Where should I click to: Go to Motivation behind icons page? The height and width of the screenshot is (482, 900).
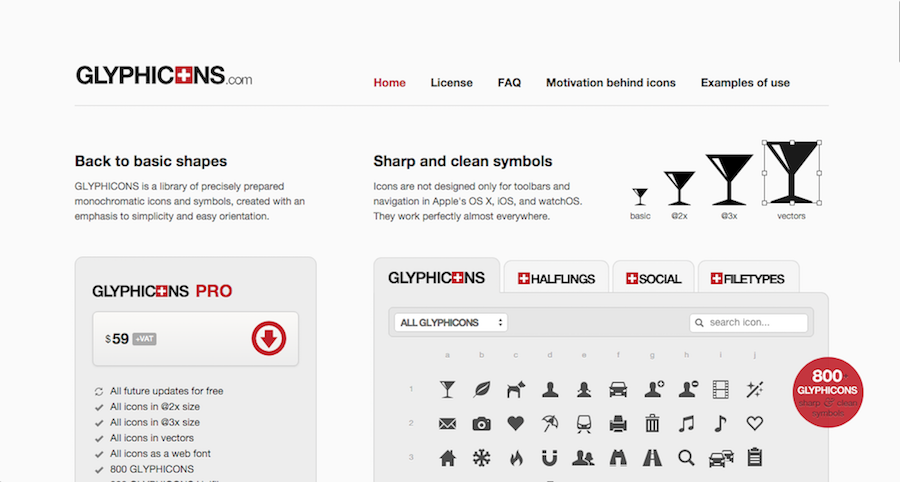[610, 83]
